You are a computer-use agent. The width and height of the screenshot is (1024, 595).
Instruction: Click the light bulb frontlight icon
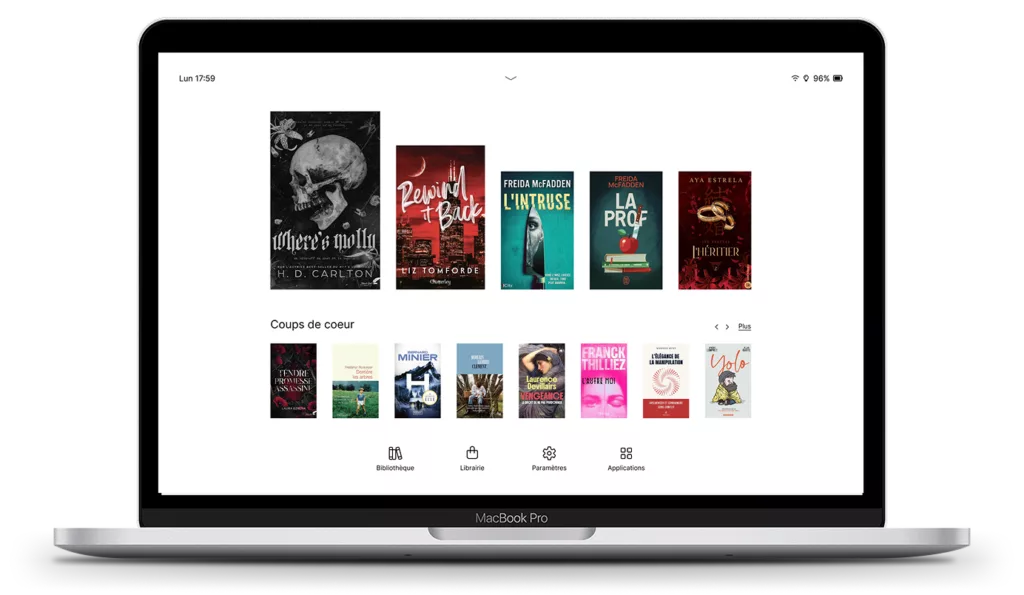[807, 78]
